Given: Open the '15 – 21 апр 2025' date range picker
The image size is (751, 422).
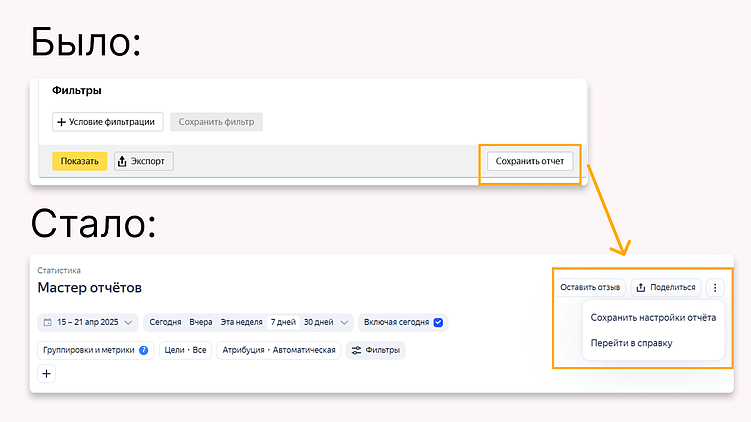Looking at the screenshot, I should coord(88,322).
